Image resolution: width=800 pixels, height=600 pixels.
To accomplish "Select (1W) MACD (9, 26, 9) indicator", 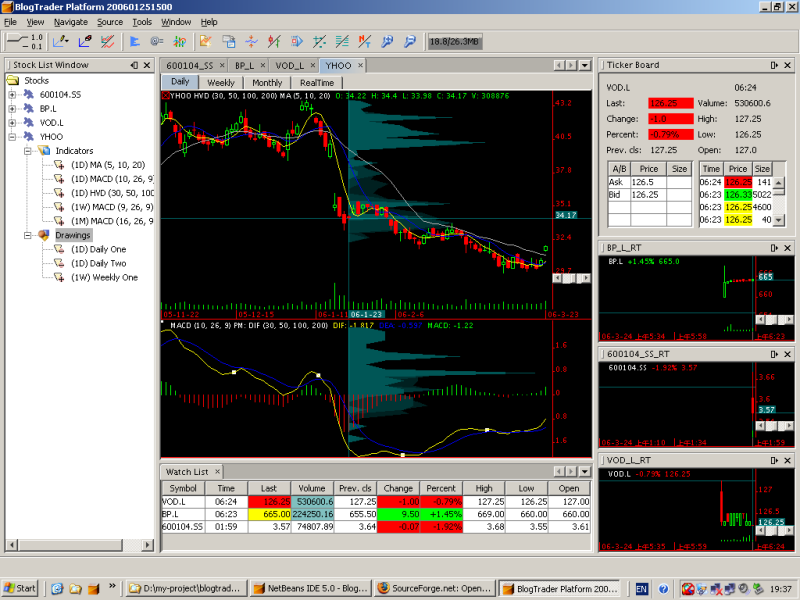I will click(112, 207).
